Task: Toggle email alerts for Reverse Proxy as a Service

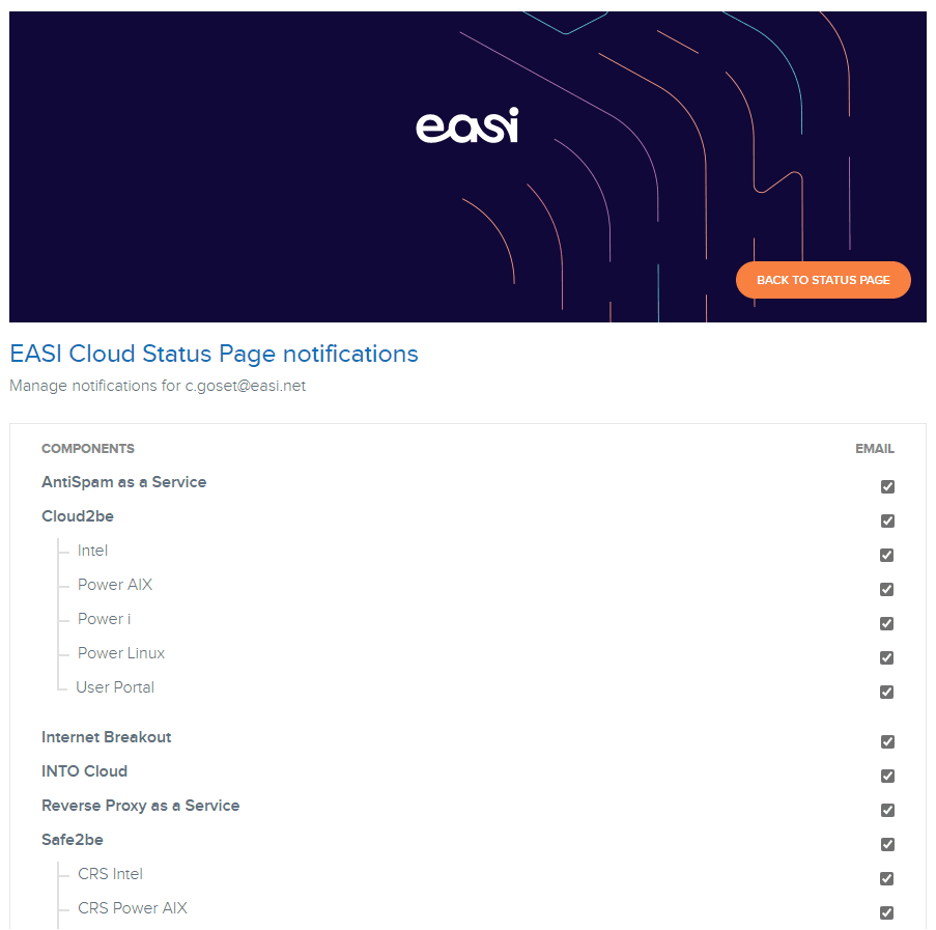Action: [x=887, y=809]
